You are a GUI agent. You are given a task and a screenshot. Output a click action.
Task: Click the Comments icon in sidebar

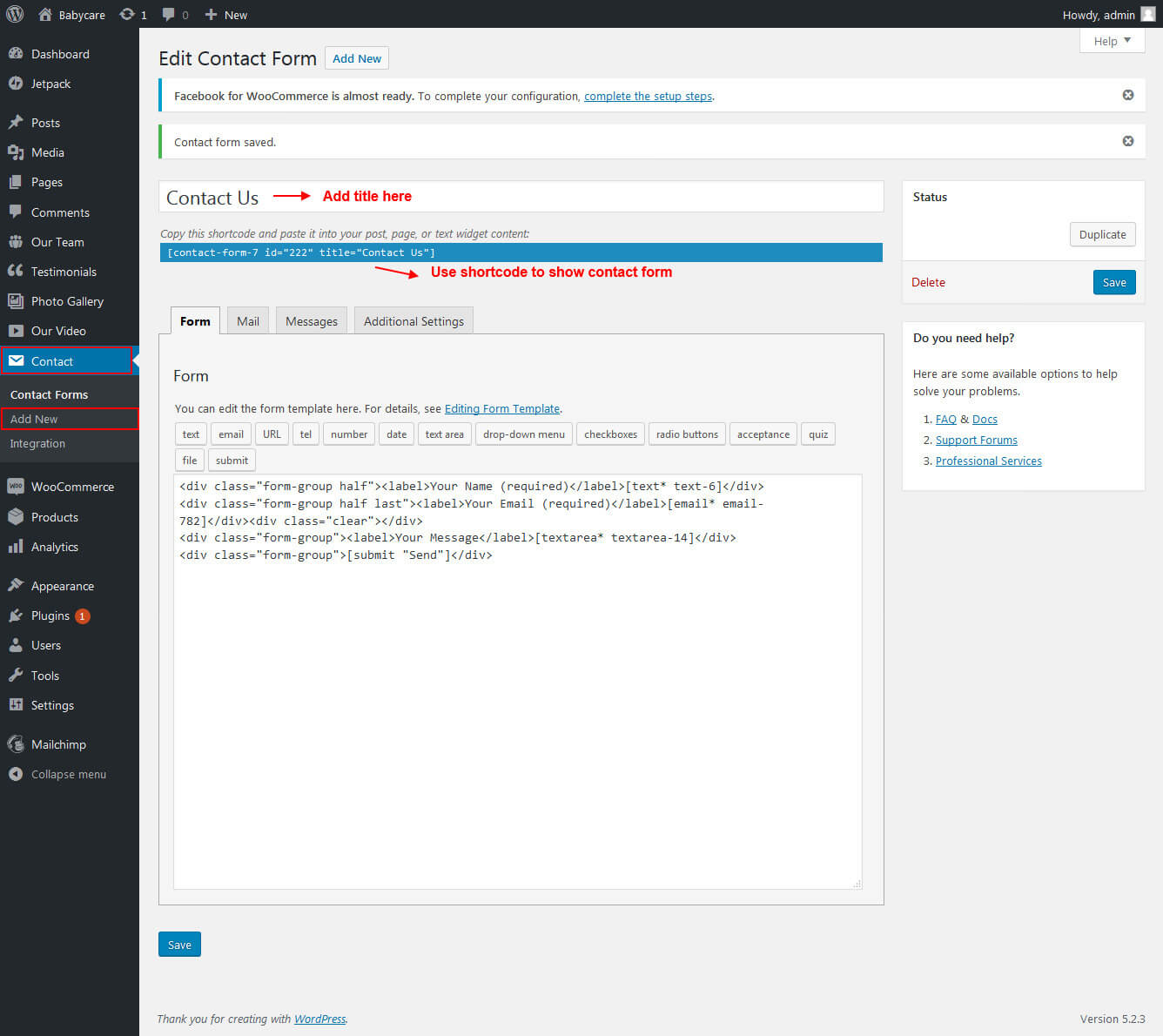pos(16,212)
